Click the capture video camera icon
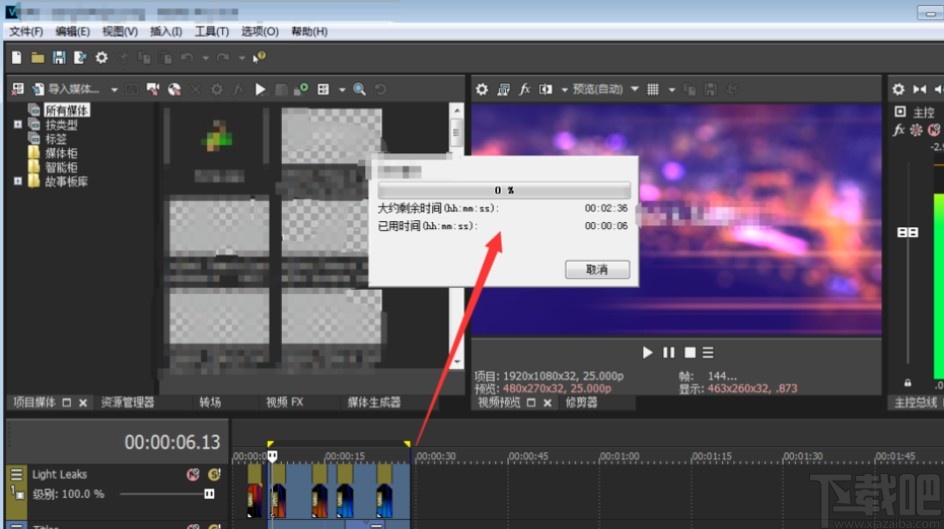The width and height of the screenshot is (944, 529). 153,89
